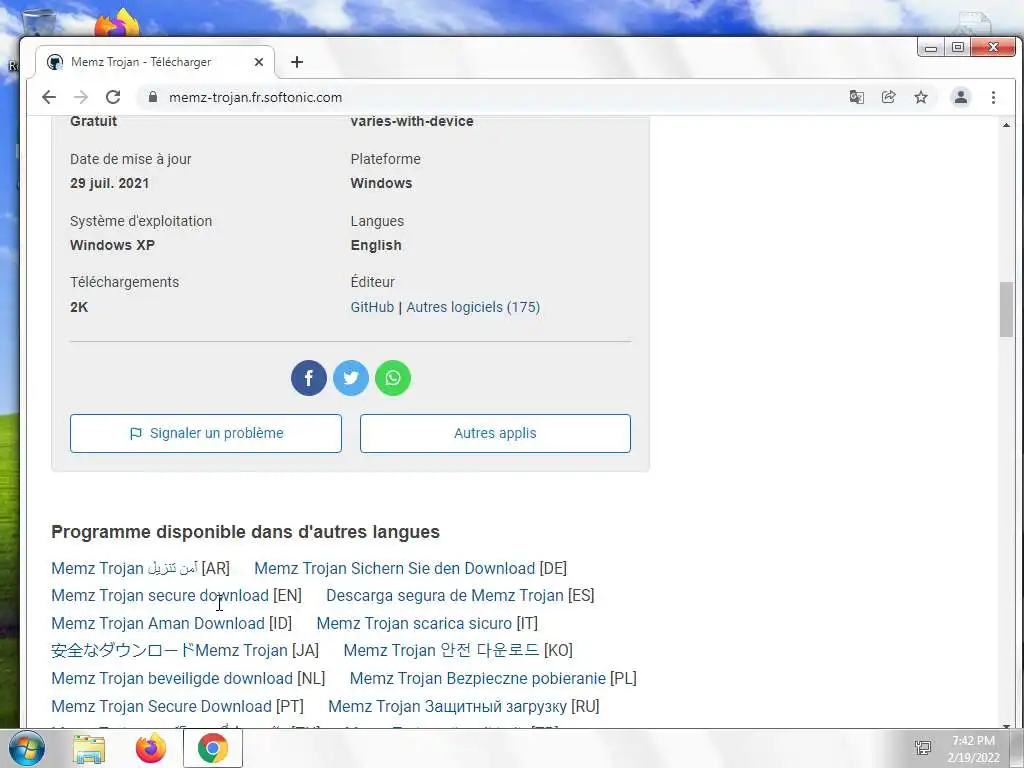Bookmark this page with the star
This screenshot has height=768, width=1024.
point(921,97)
